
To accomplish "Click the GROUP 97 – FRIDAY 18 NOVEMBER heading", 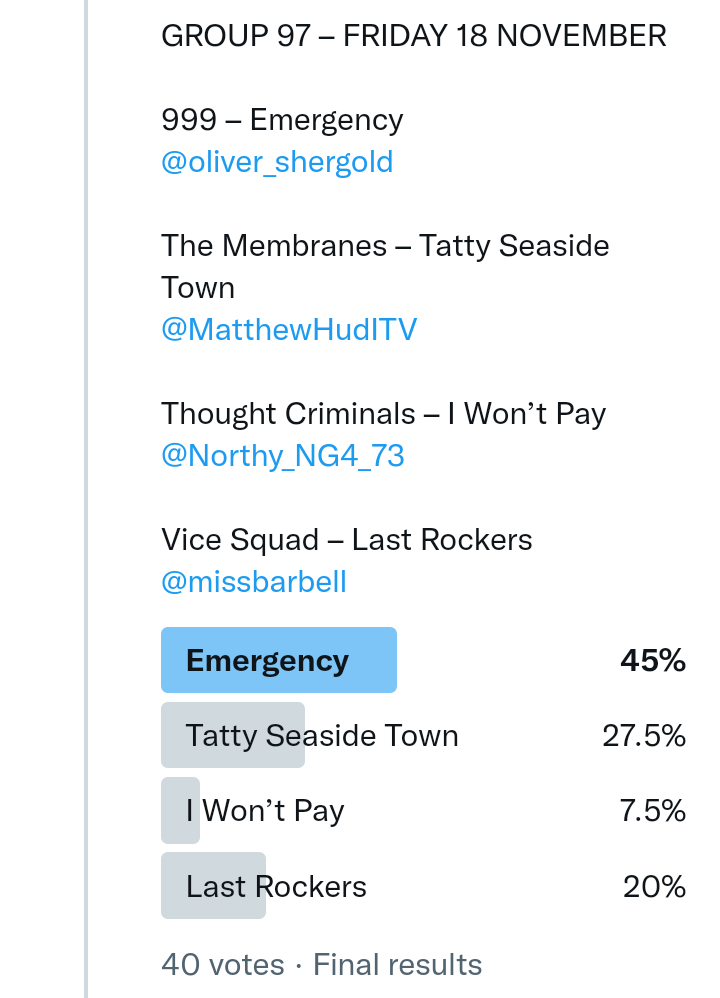I will pos(413,36).
